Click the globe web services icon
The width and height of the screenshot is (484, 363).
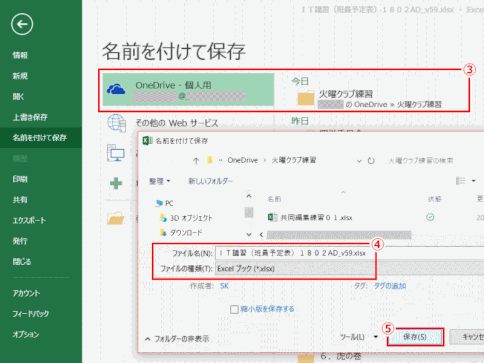tap(116, 123)
